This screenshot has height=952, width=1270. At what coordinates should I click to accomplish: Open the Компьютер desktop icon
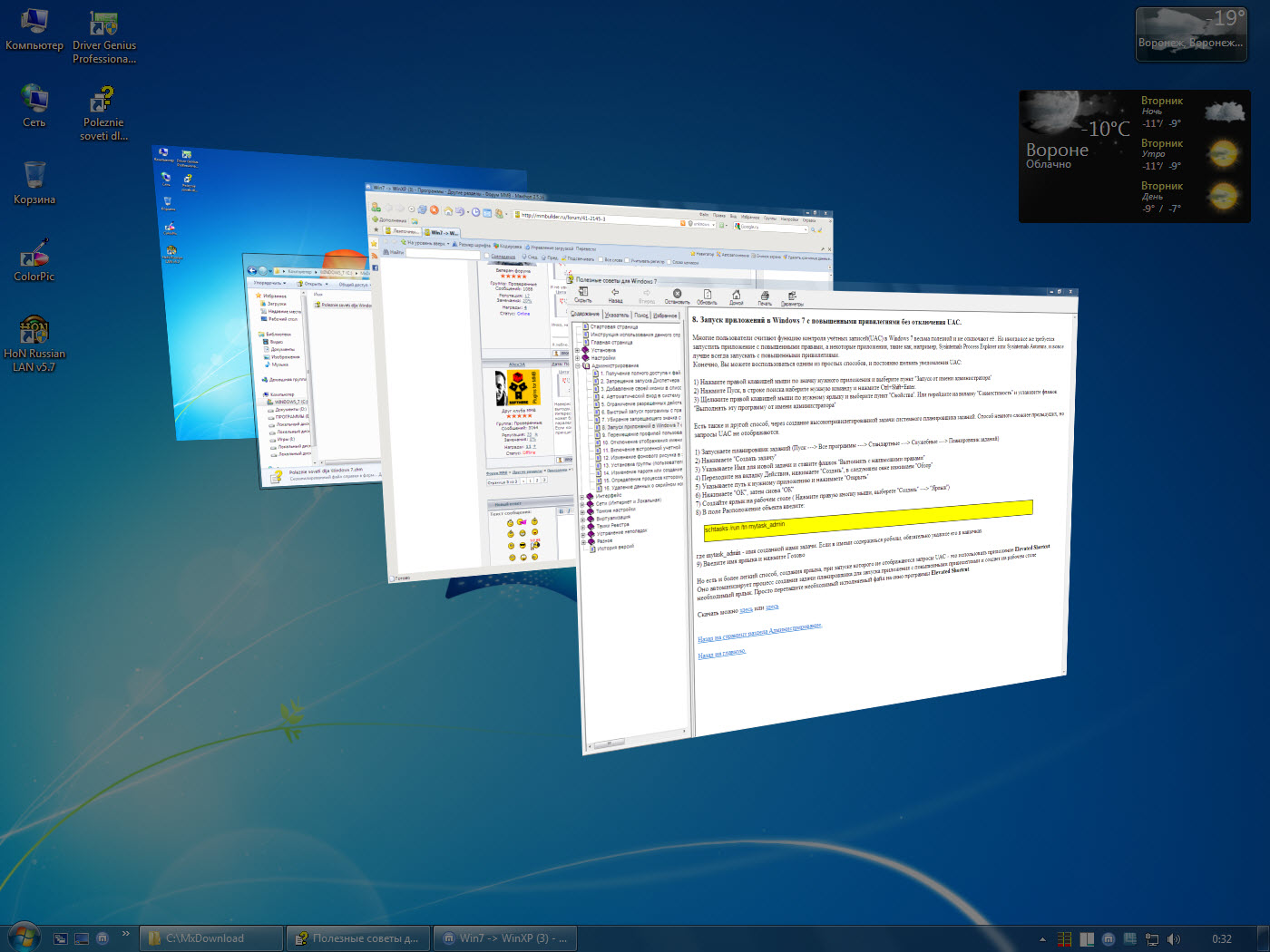(34, 30)
